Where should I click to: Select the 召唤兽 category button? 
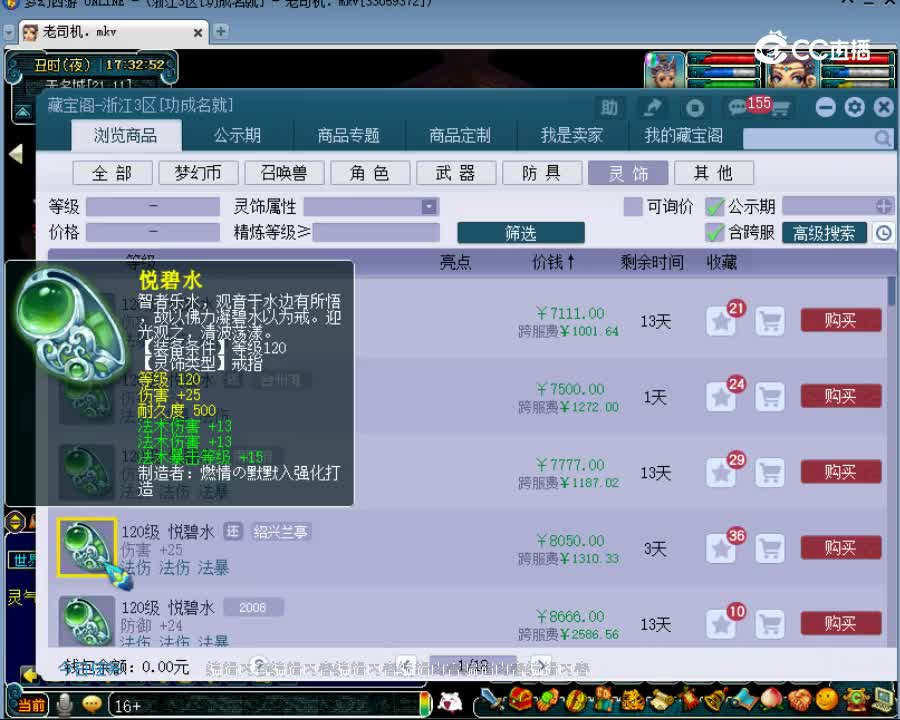click(284, 173)
